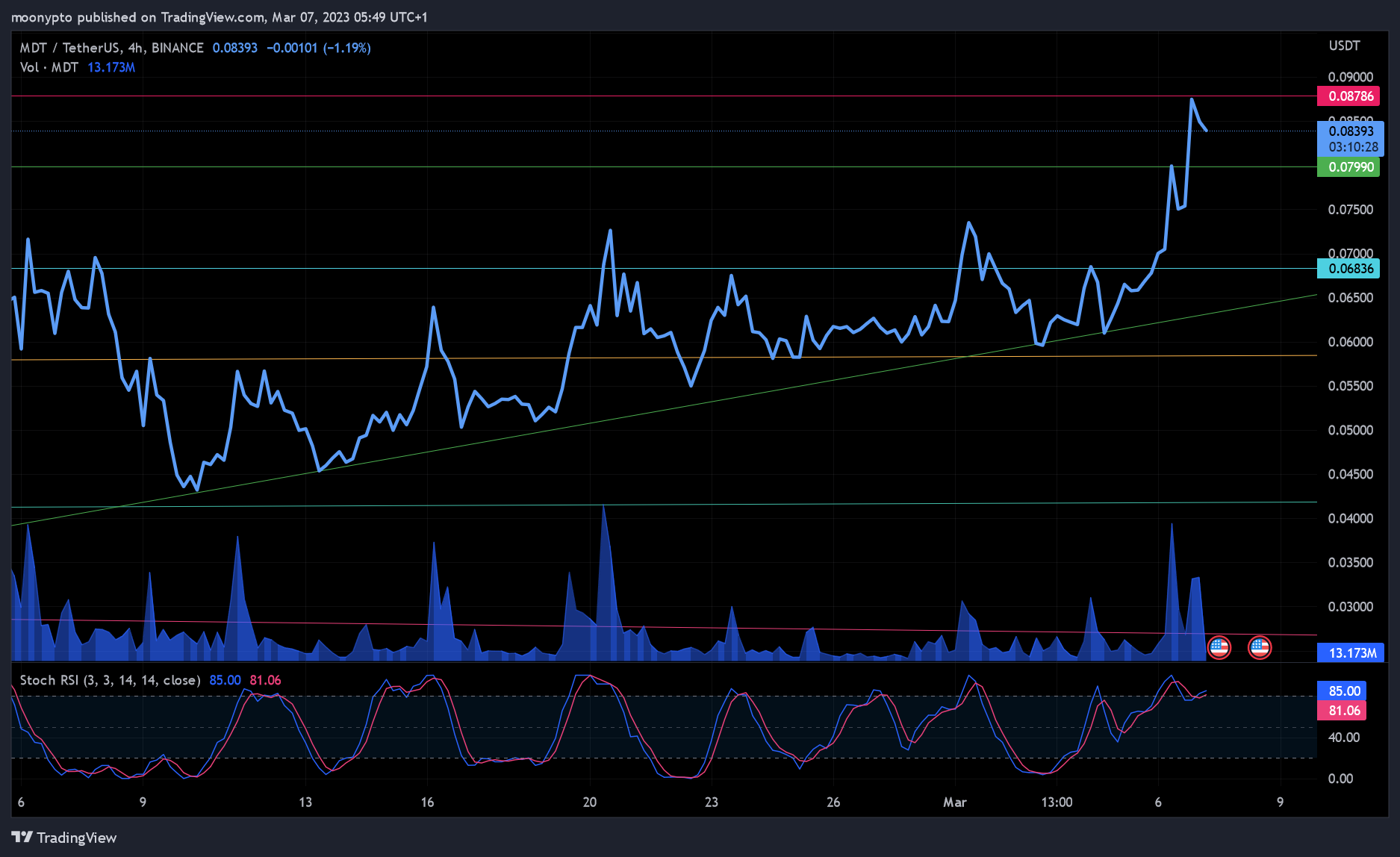Screen dimensions: 1400x857
Task: Click the 0.00 Stoch RSI axis tick
Action: 1340,779
